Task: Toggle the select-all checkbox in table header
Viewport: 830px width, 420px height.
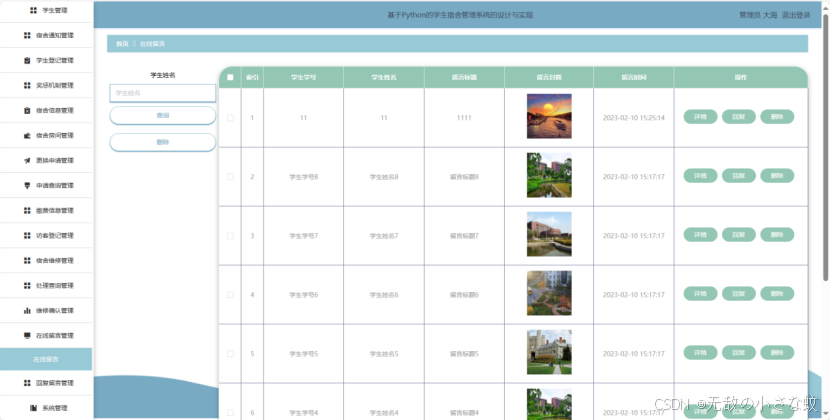Action: click(230, 77)
